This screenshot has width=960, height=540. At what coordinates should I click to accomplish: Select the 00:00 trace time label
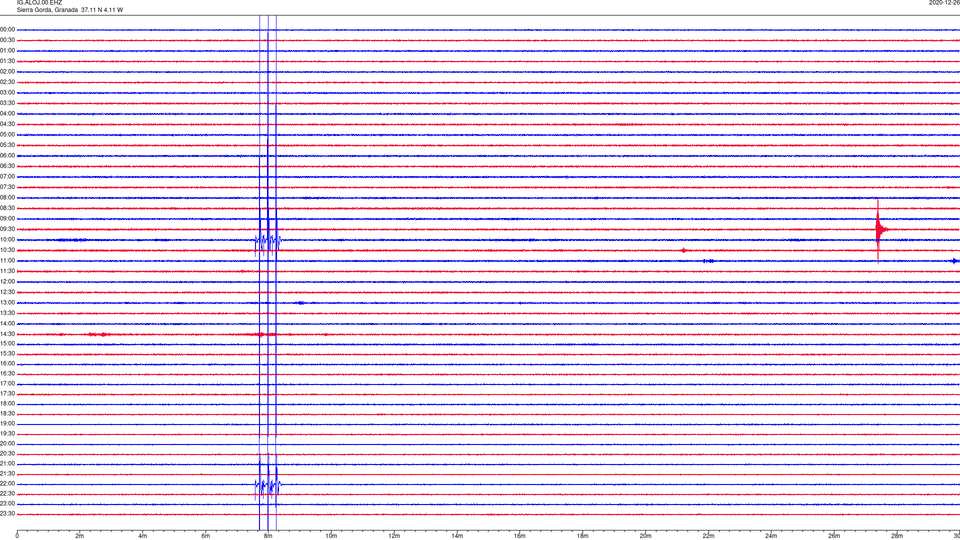(7, 29)
